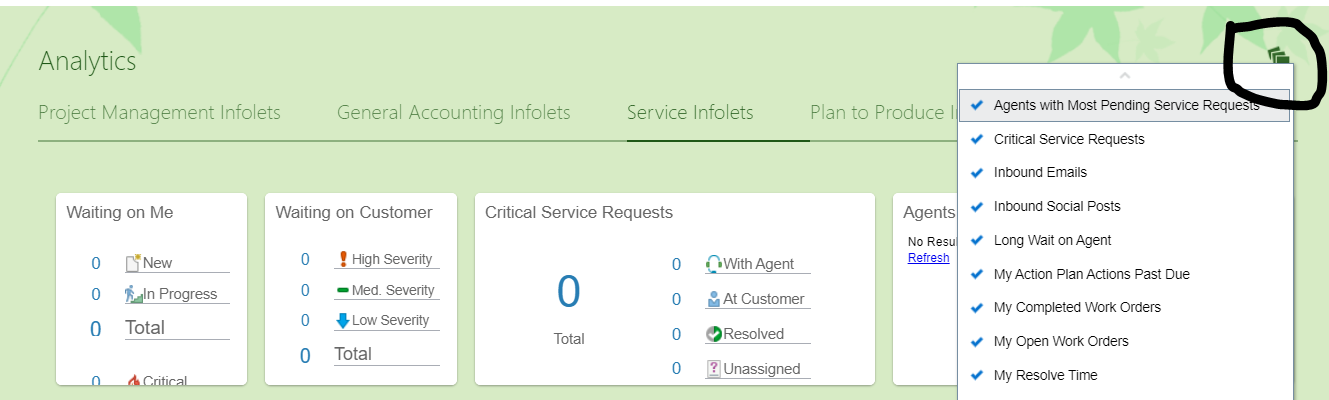Uncheck the Inbound Emails infolet option

pyautogui.click(x=1125, y=172)
